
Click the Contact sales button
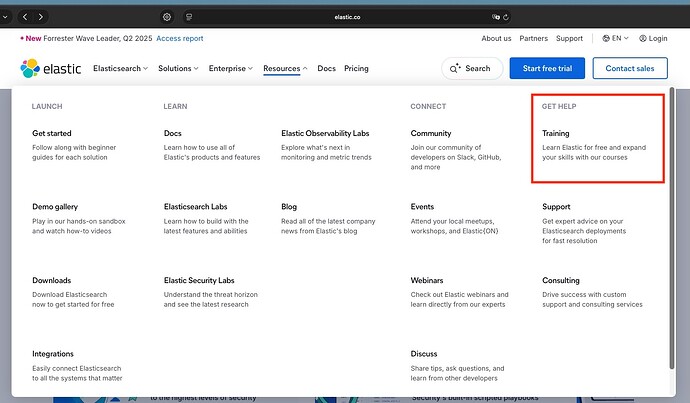[630, 68]
